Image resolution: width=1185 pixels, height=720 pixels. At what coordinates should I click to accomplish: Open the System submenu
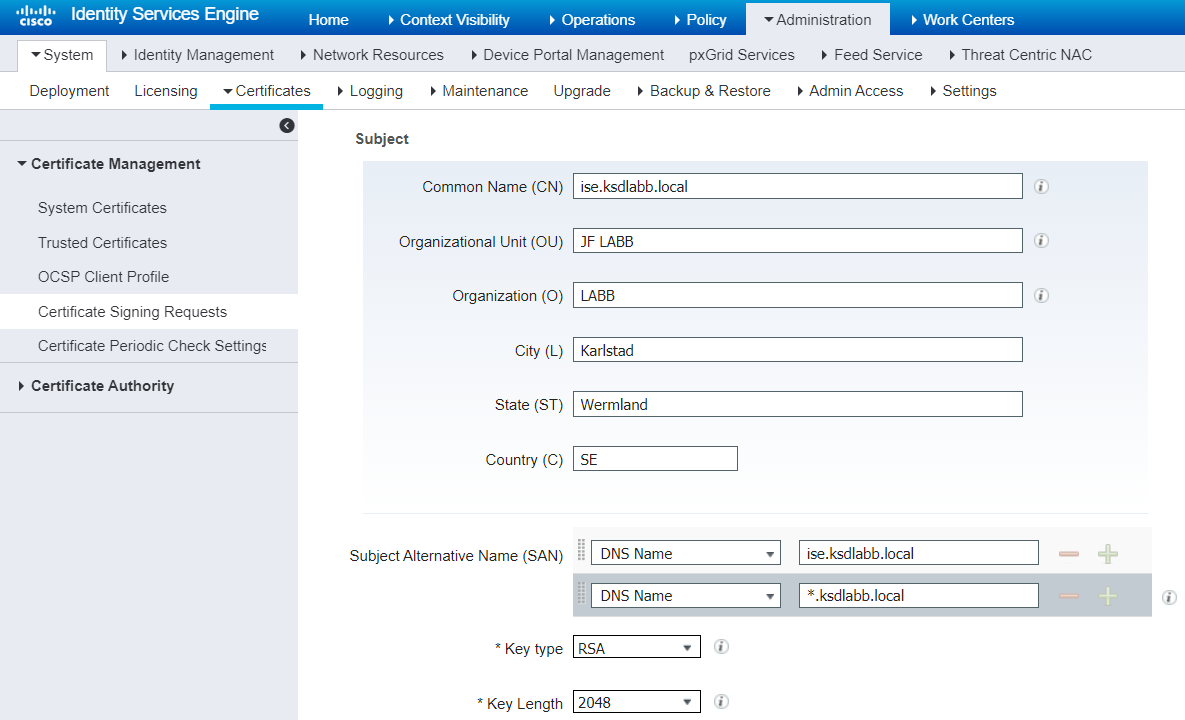point(62,55)
